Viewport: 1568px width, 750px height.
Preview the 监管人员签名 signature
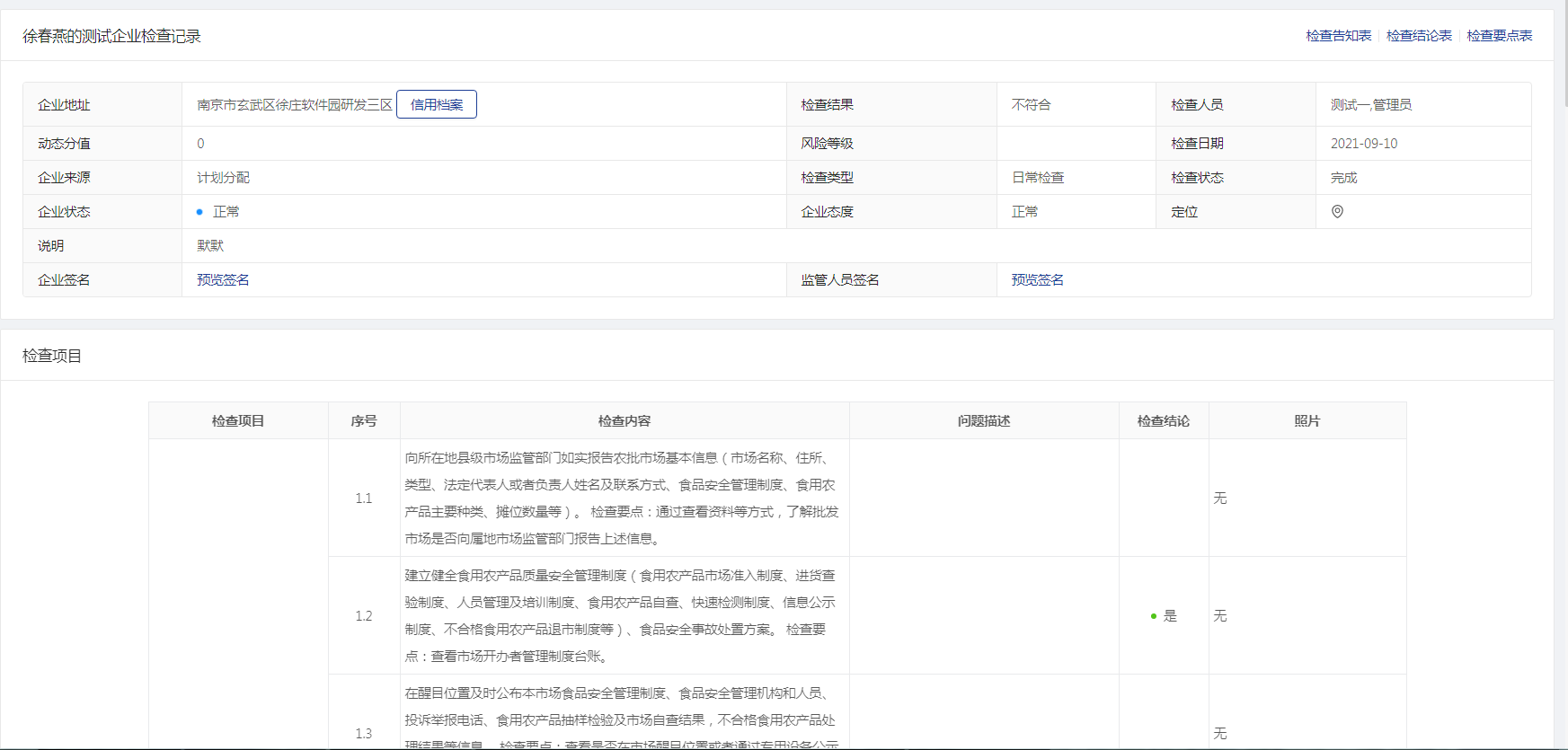(x=1037, y=280)
